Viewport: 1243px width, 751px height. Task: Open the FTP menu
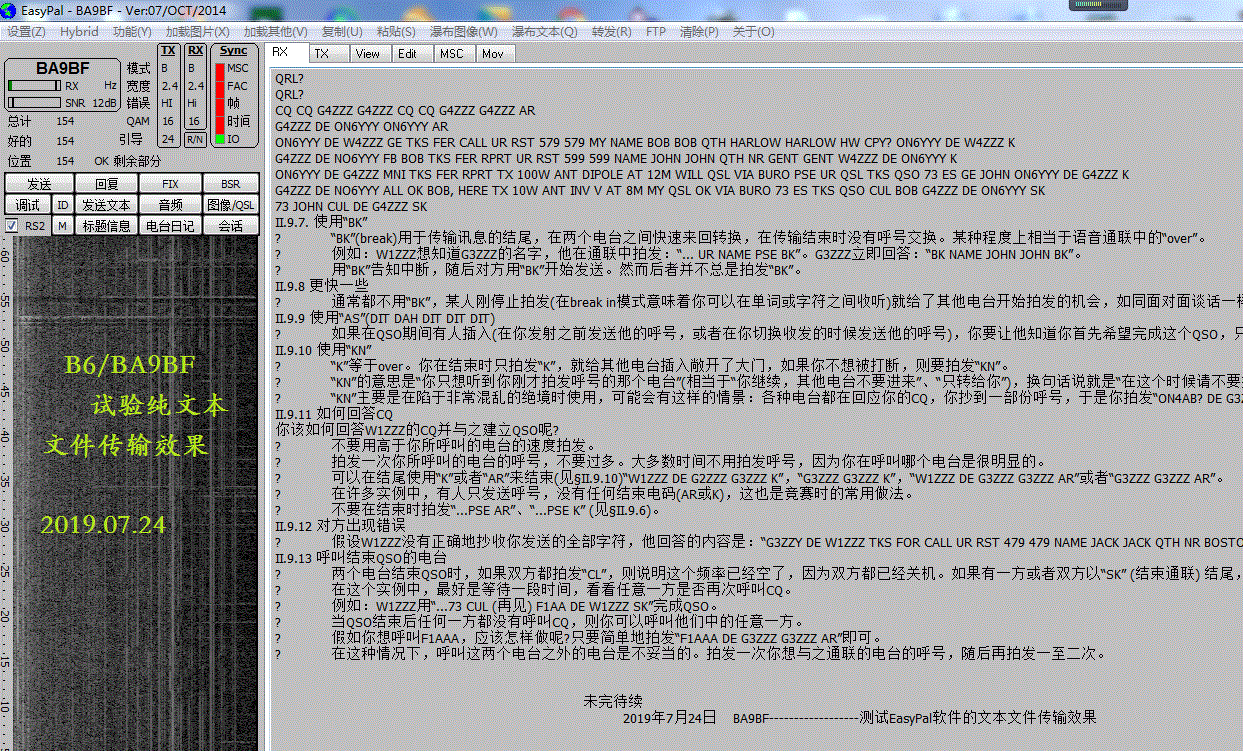click(x=656, y=32)
